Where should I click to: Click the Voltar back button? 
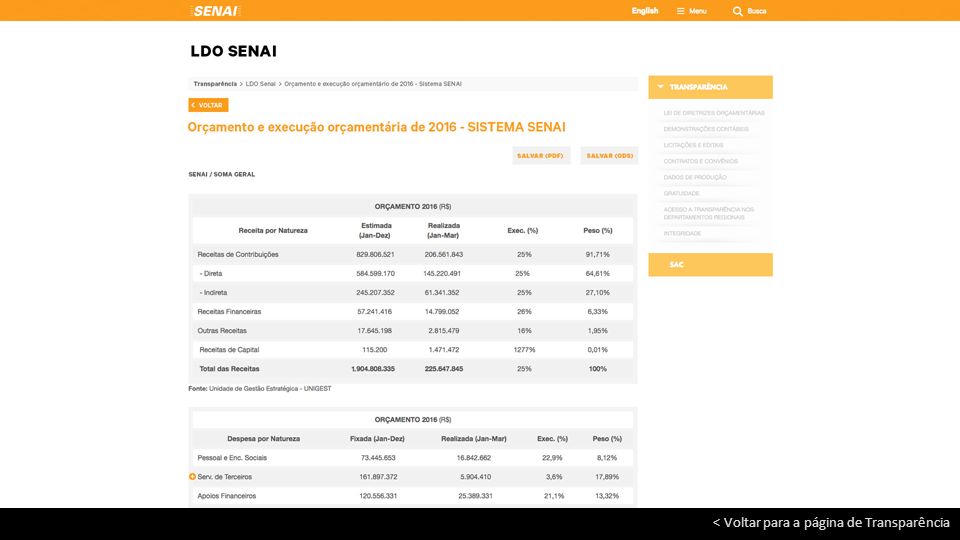click(x=208, y=105)
